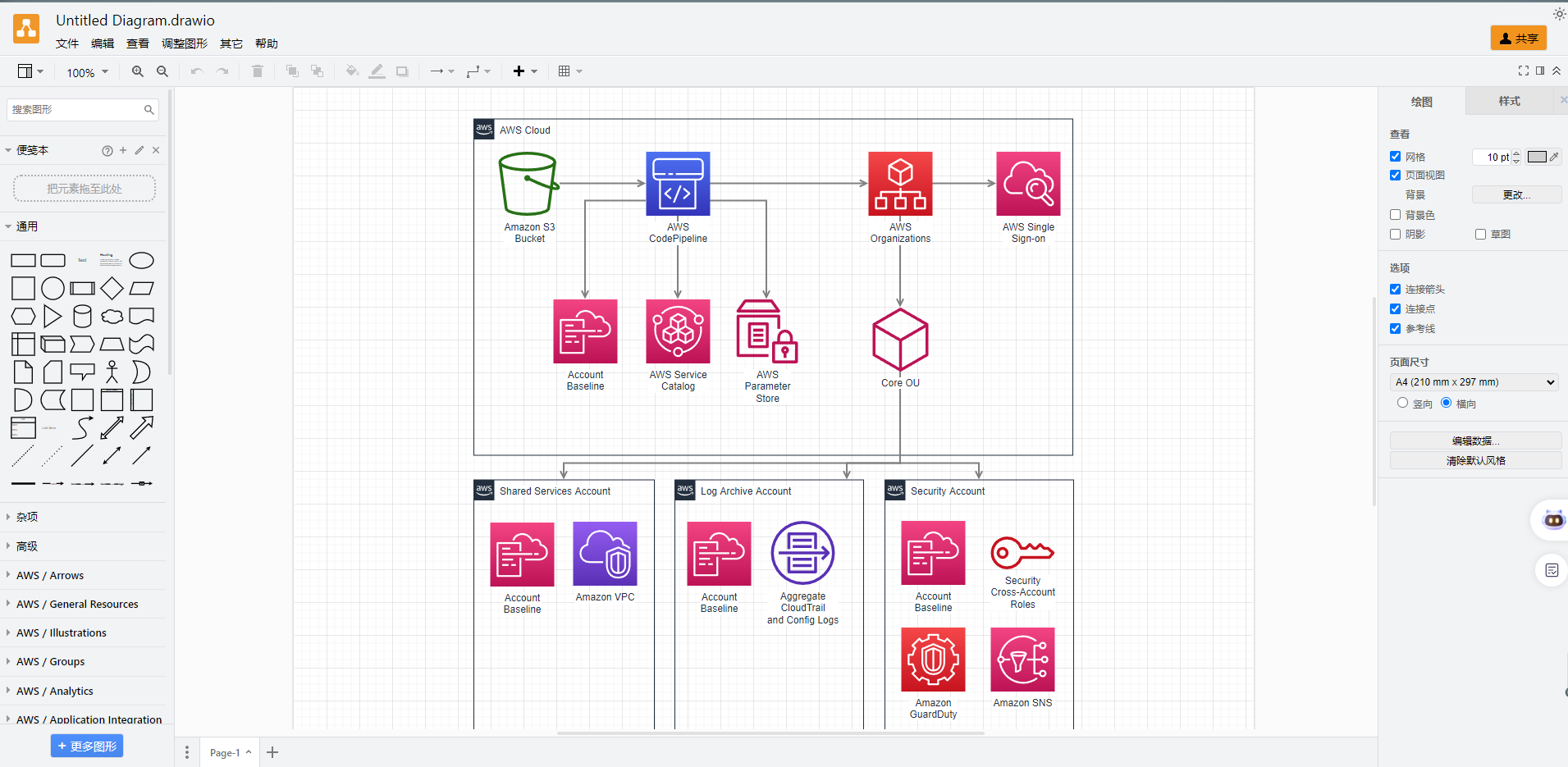Open the 帮助 menu
The image size is (1568, 767).
click(x=267, y=43)
